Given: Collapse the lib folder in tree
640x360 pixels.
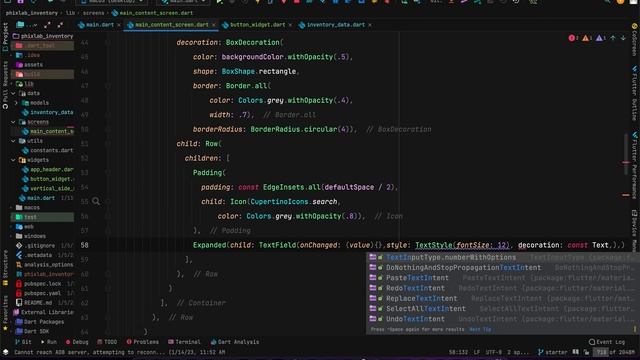Looking at the screenshot, I should (11, 84).
